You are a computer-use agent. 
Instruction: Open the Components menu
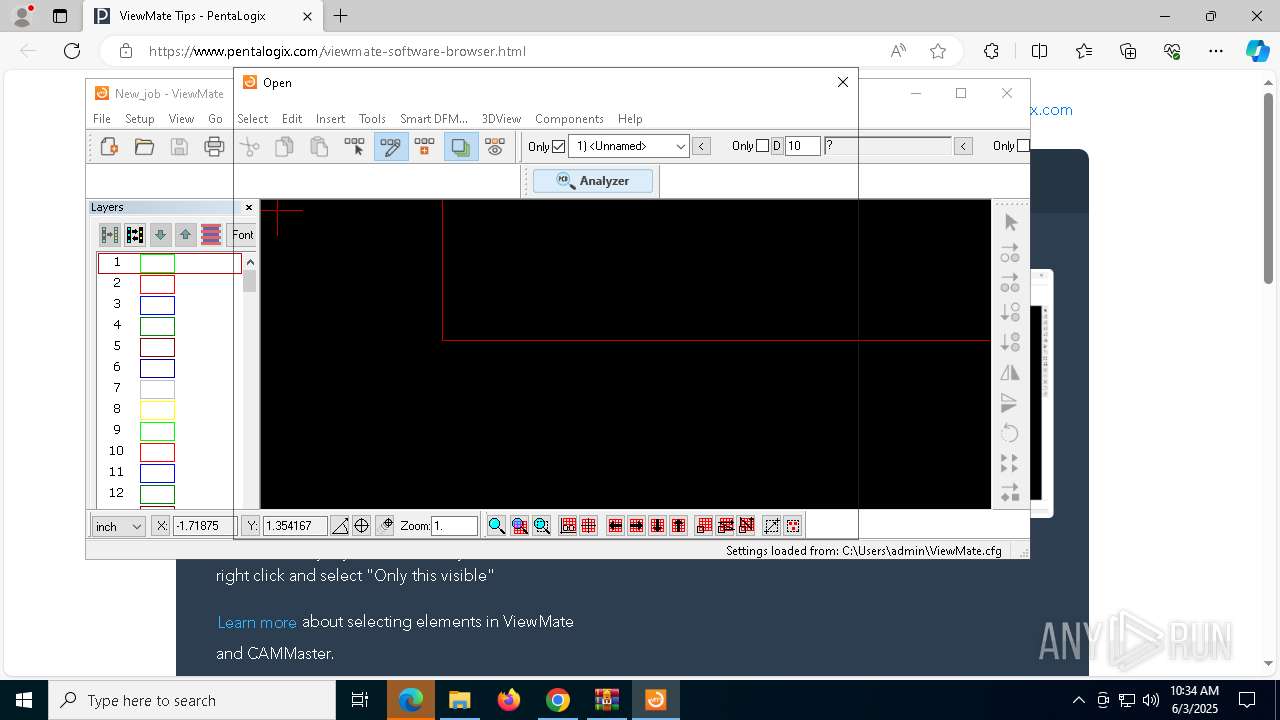pyautogui.click(x=569, y=118)
